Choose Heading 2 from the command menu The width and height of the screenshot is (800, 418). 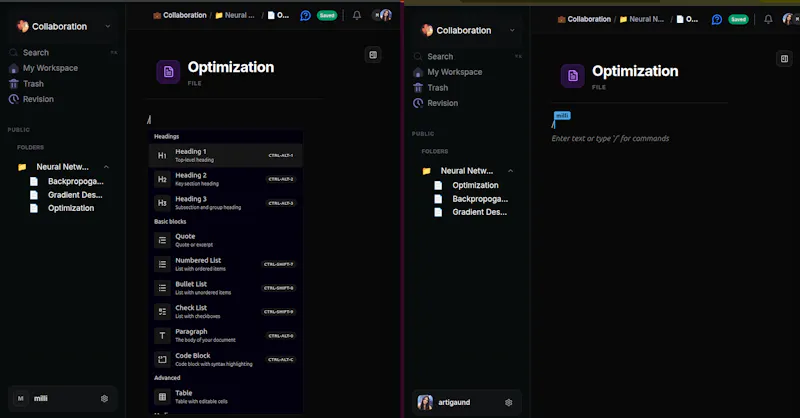click(225, 179)
